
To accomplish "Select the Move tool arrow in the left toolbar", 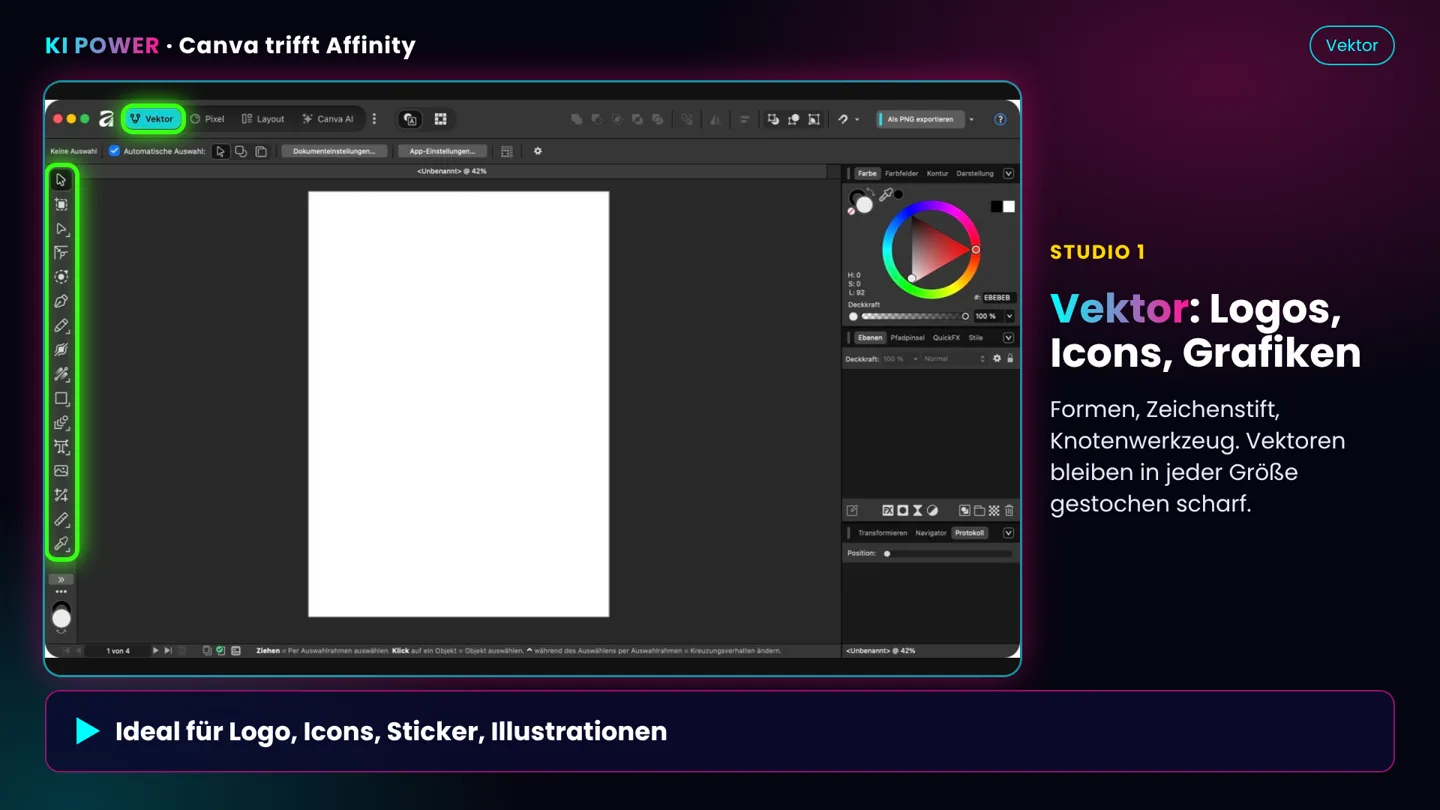I will [x=61, y=180].
